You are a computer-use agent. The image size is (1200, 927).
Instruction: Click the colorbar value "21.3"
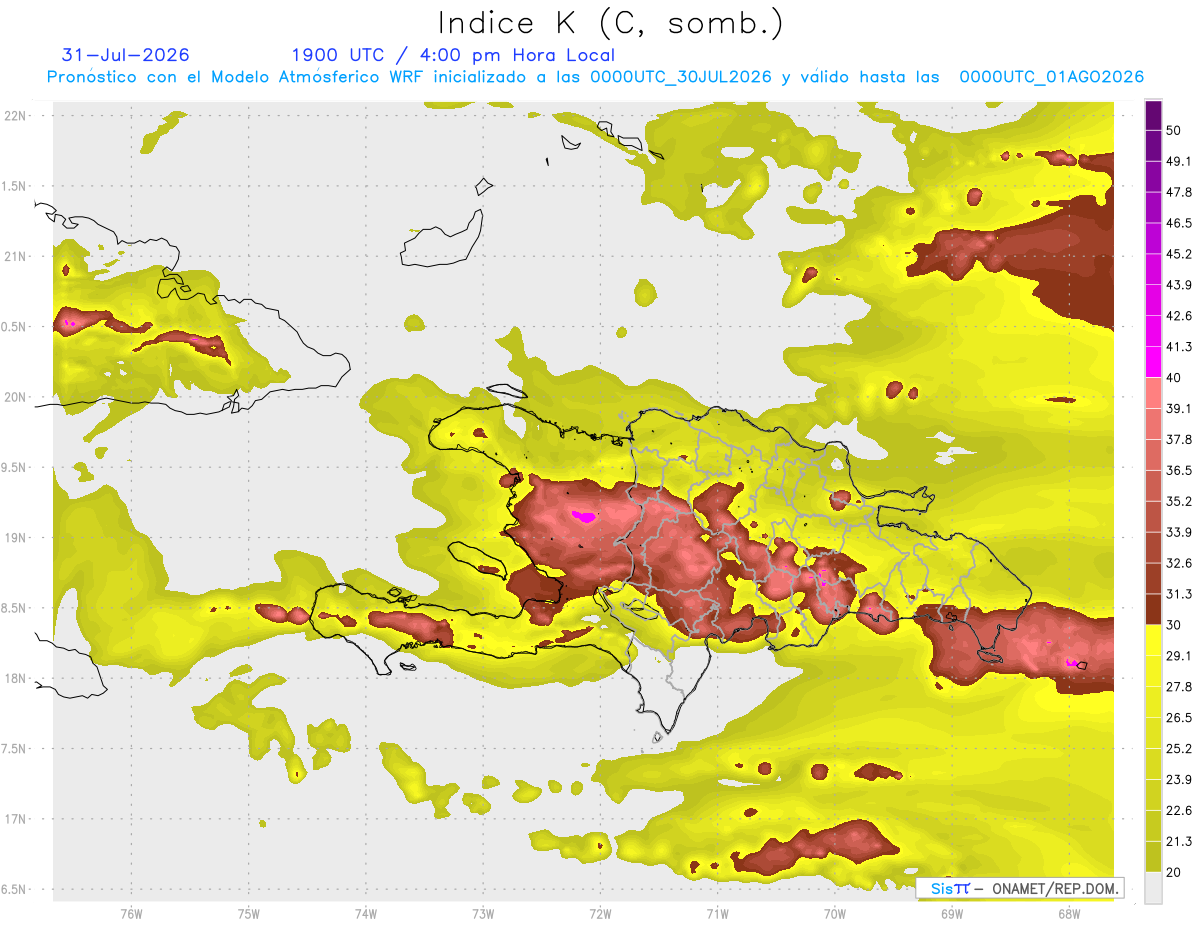point(1178,841)
